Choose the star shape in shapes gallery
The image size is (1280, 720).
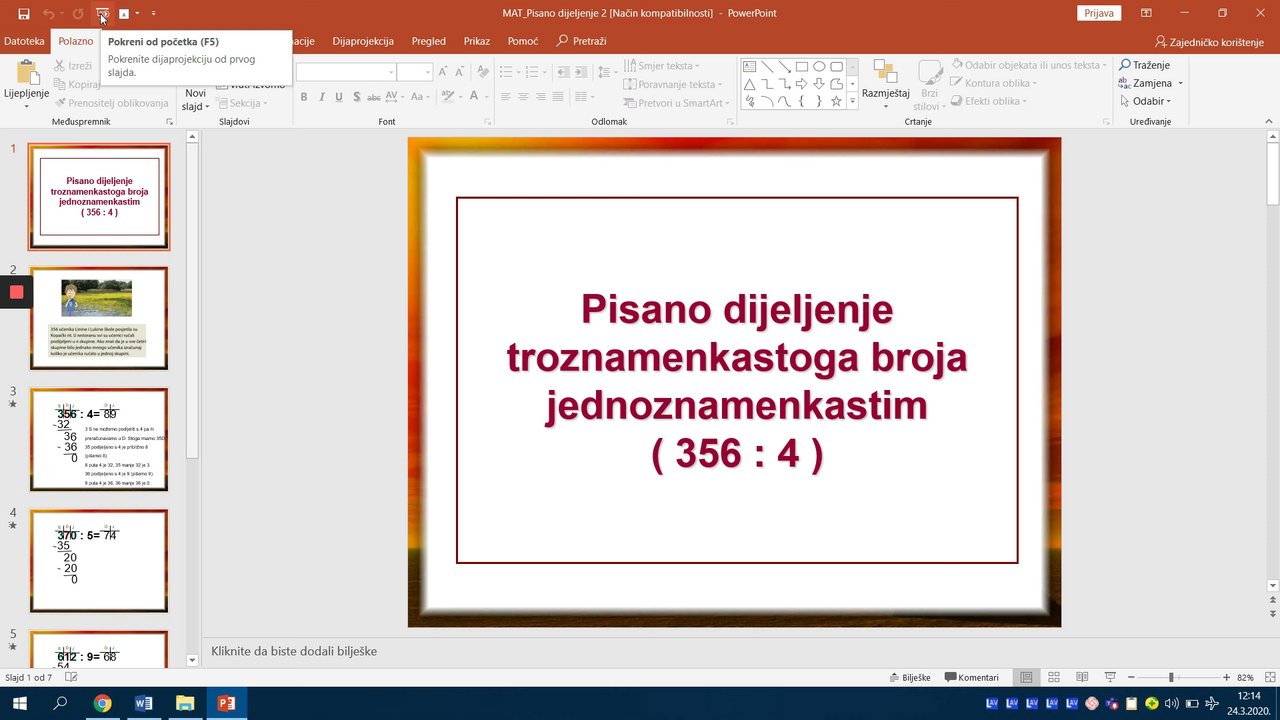pos(836,101)
